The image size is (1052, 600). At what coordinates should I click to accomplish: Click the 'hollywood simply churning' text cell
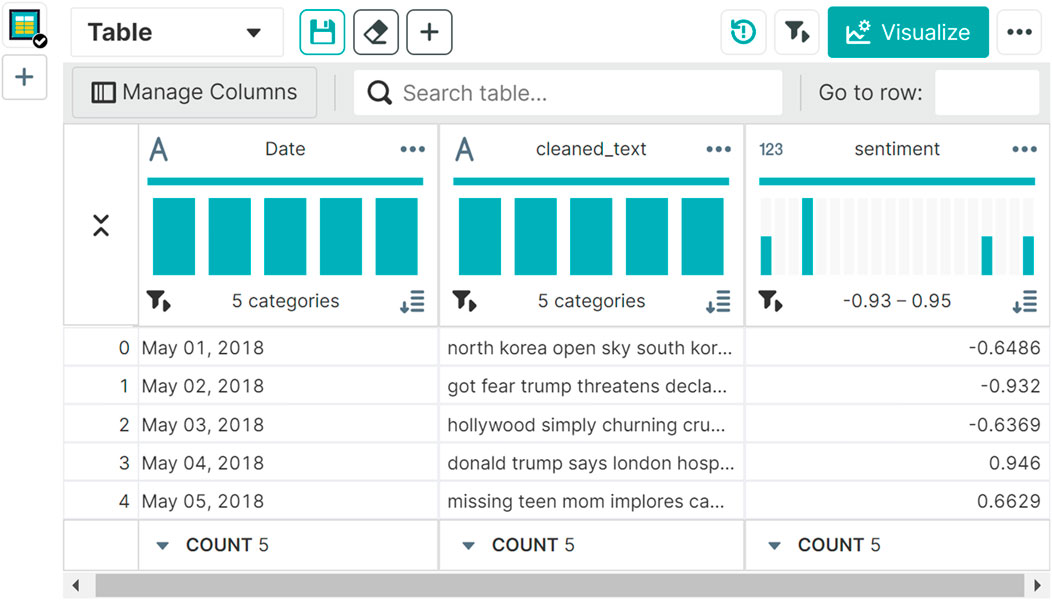coord(591,425)
